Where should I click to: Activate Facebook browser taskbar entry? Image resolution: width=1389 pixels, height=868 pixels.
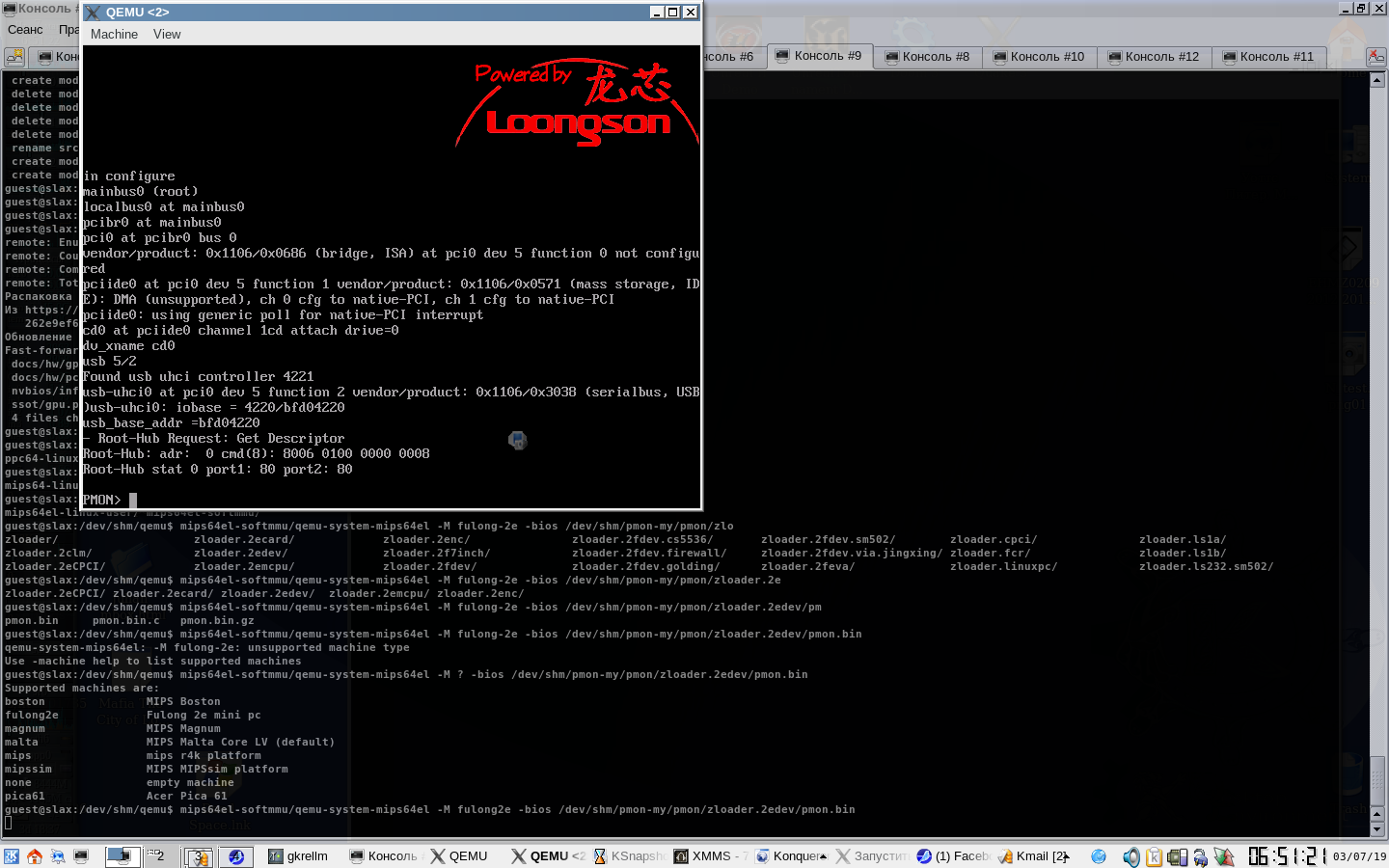952,856
